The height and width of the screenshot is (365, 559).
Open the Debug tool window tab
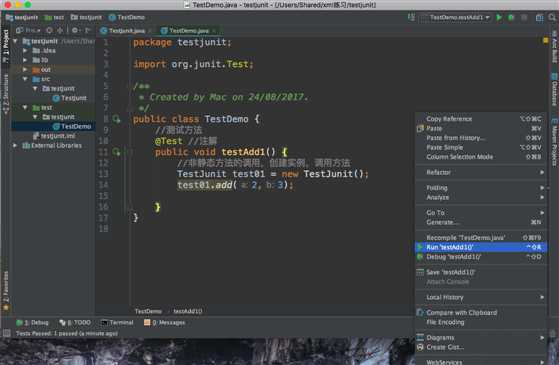coord(32,323)
